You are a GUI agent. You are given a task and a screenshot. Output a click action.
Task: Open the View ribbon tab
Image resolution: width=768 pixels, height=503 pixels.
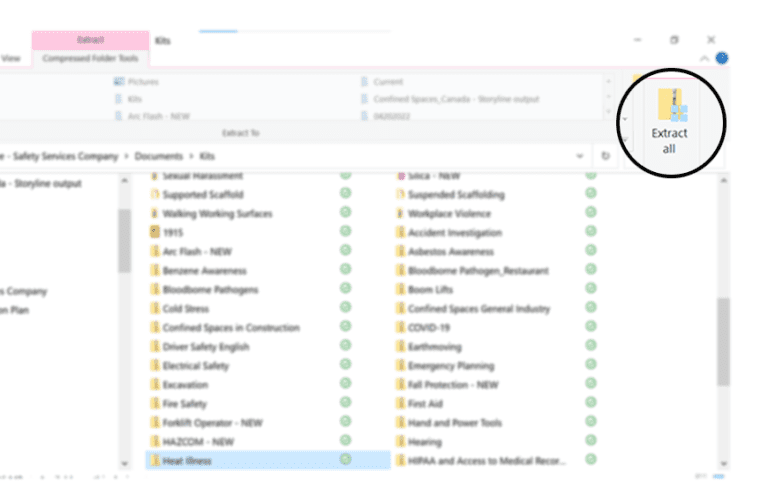click(12, 60)
